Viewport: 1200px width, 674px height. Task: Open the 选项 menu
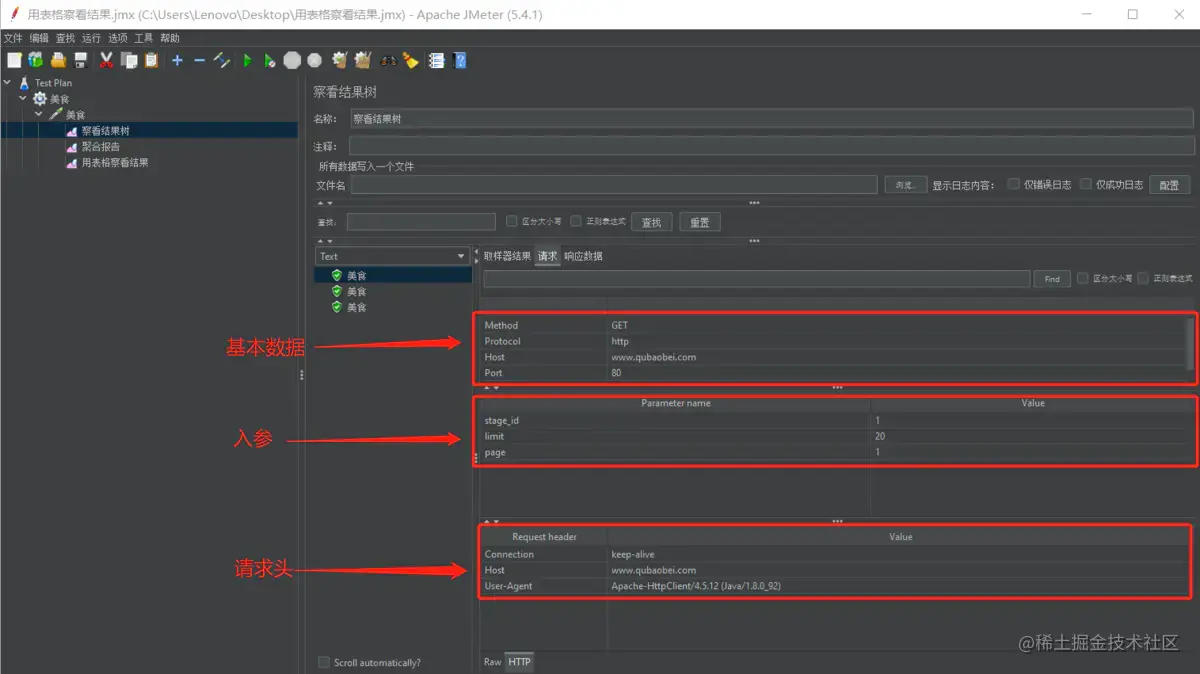coord(117,38)
